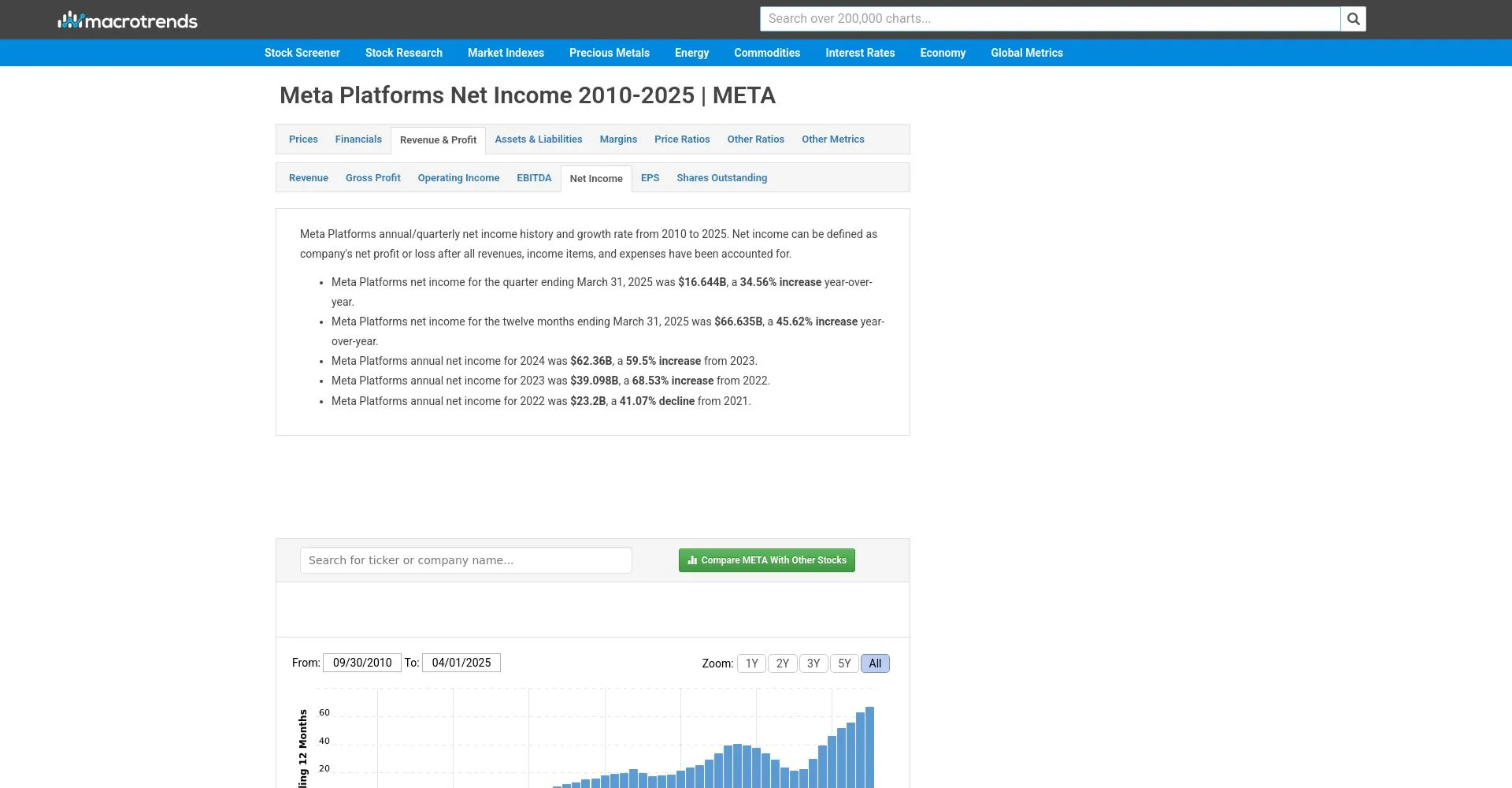
Task: Switch to the Prices tab
Action: point(303,139)
